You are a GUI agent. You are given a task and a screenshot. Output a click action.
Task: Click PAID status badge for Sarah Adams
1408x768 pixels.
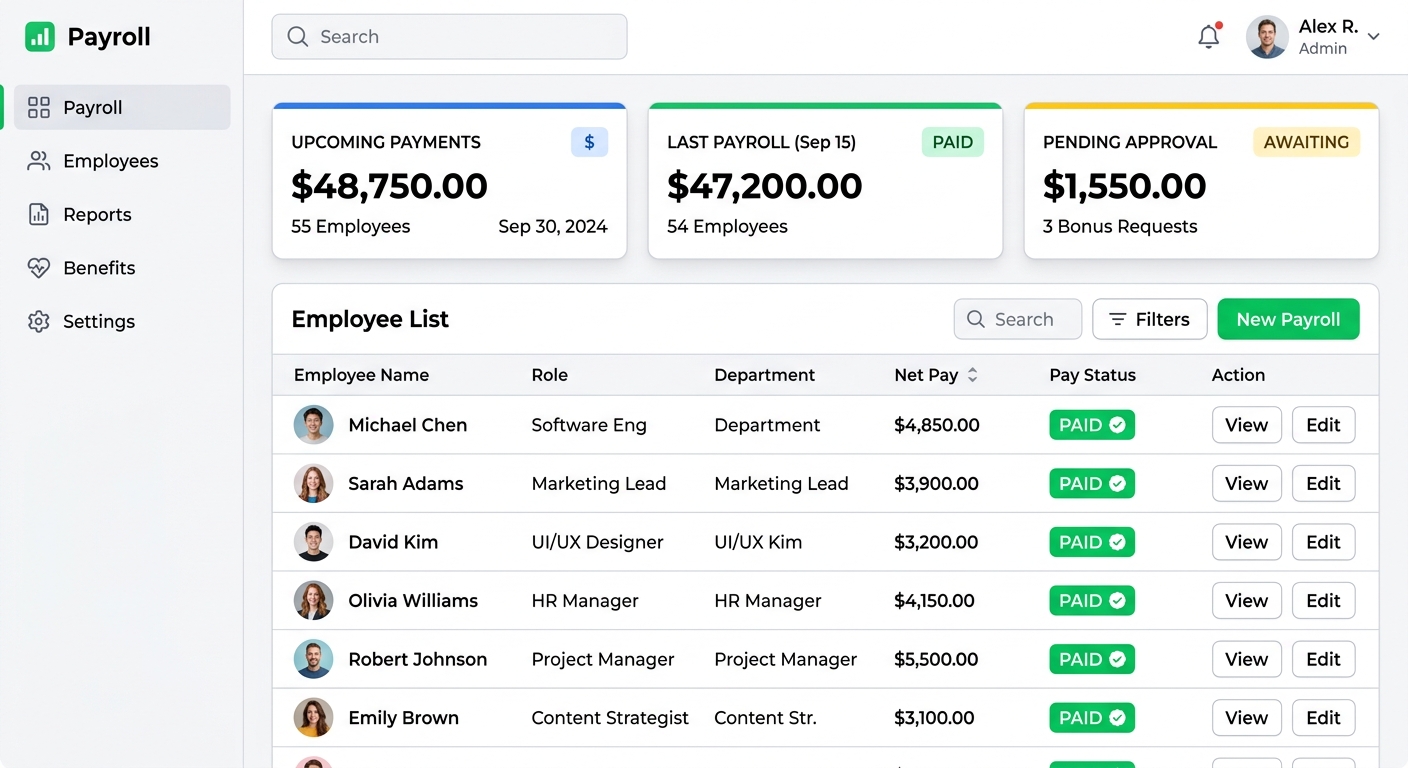(1092, 483)
